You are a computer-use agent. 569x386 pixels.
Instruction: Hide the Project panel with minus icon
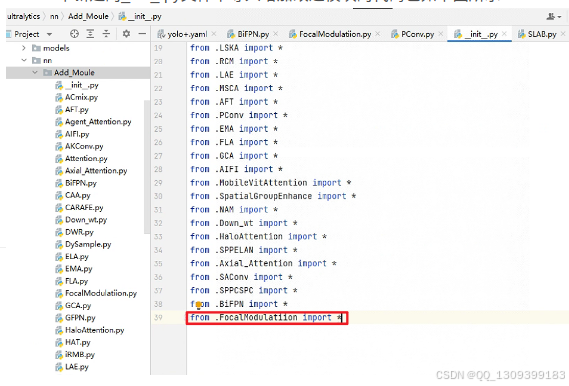tap(142, 34)
